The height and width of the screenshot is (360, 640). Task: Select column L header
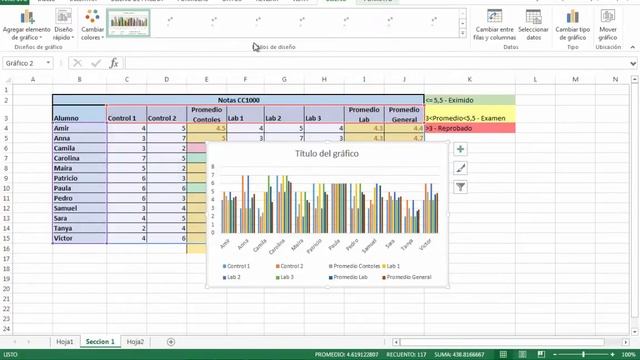(535, 79)
